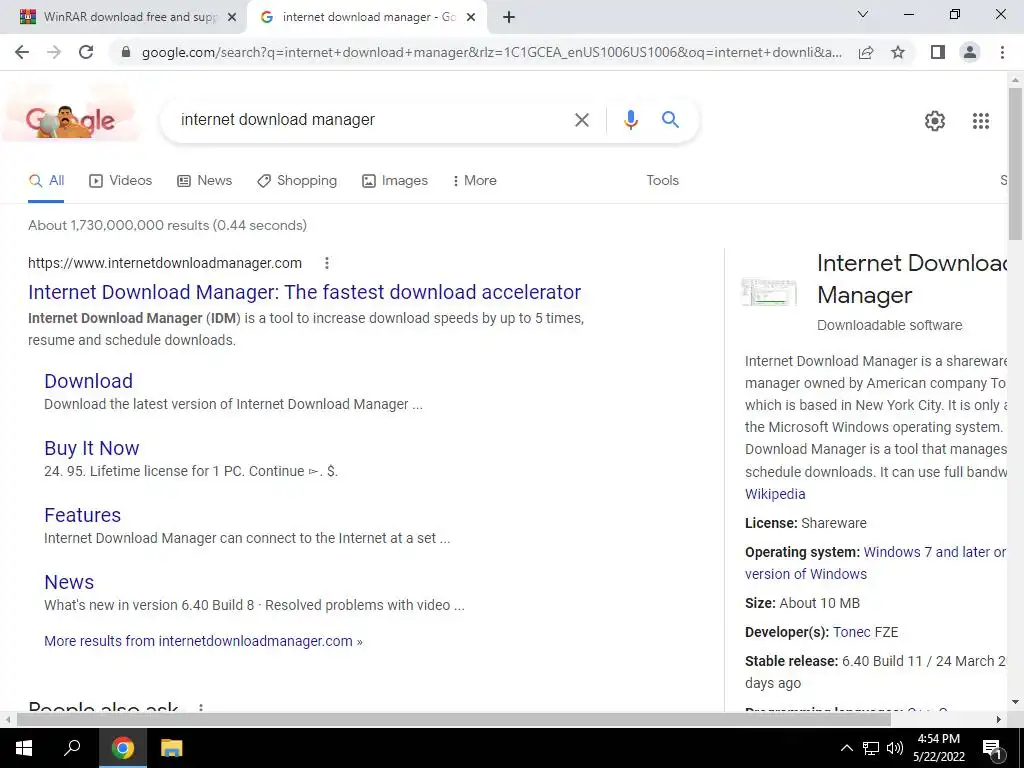Switch to News results
Viewport: 1024px width, 768px height.
204,180
